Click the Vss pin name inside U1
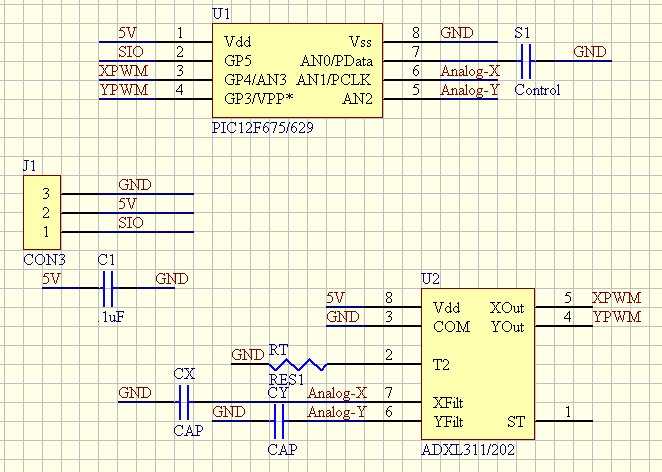Image resolution: width=662 pixels, height=472 pixels. tap(361, 42)
